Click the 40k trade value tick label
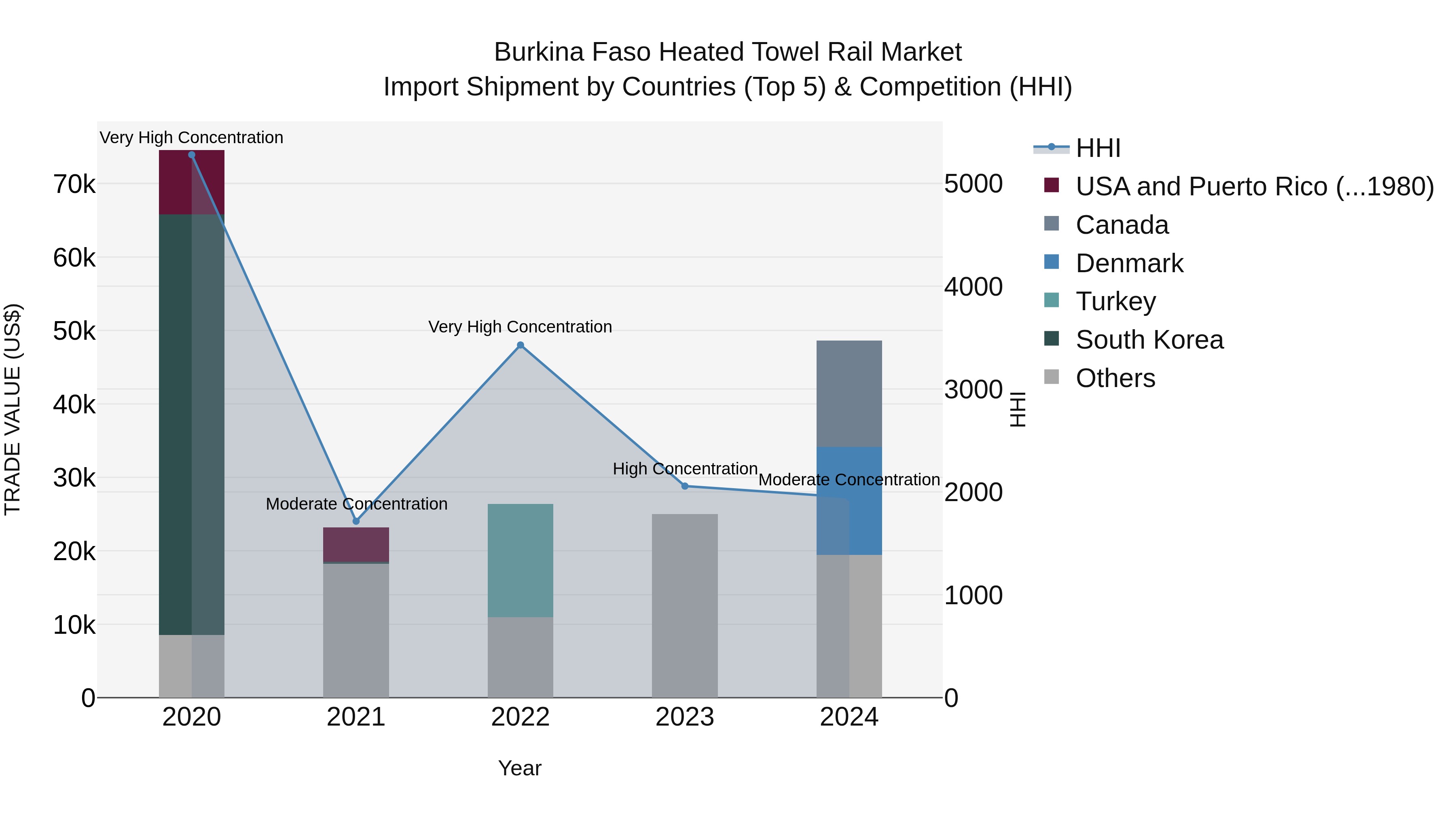1456x819 pixels. (74, 405)
